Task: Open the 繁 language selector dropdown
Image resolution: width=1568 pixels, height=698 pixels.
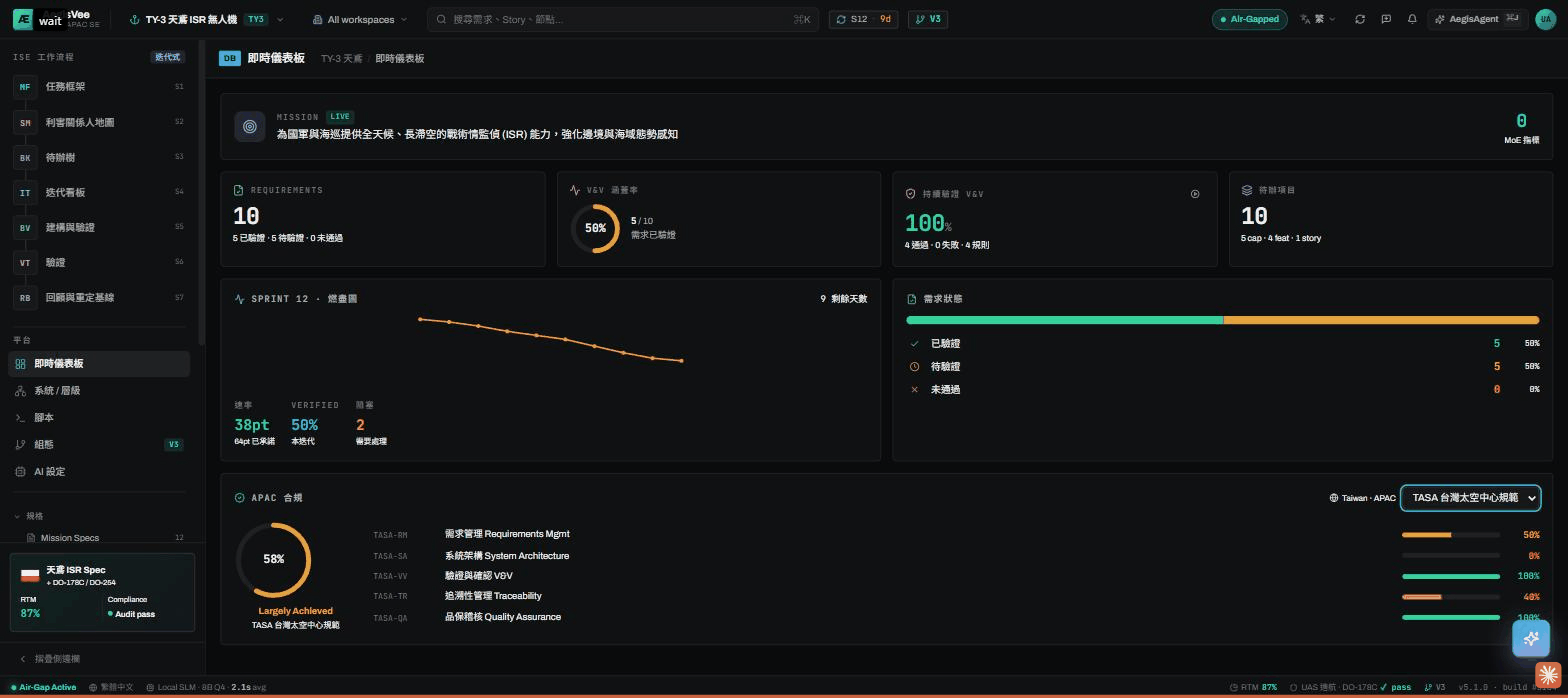Action: [x=1318, y=19]
